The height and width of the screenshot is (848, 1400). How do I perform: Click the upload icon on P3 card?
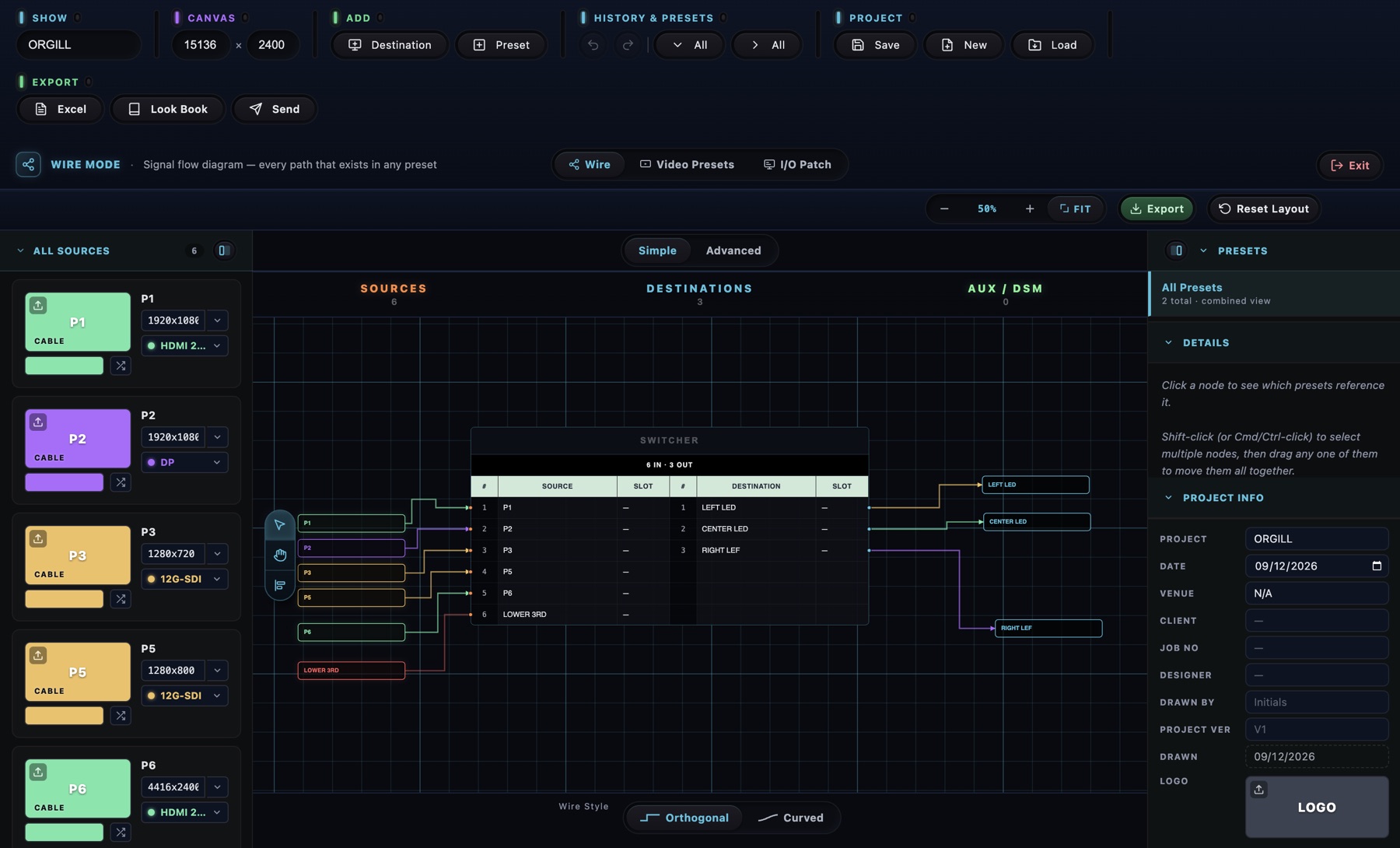click(38, 539)
